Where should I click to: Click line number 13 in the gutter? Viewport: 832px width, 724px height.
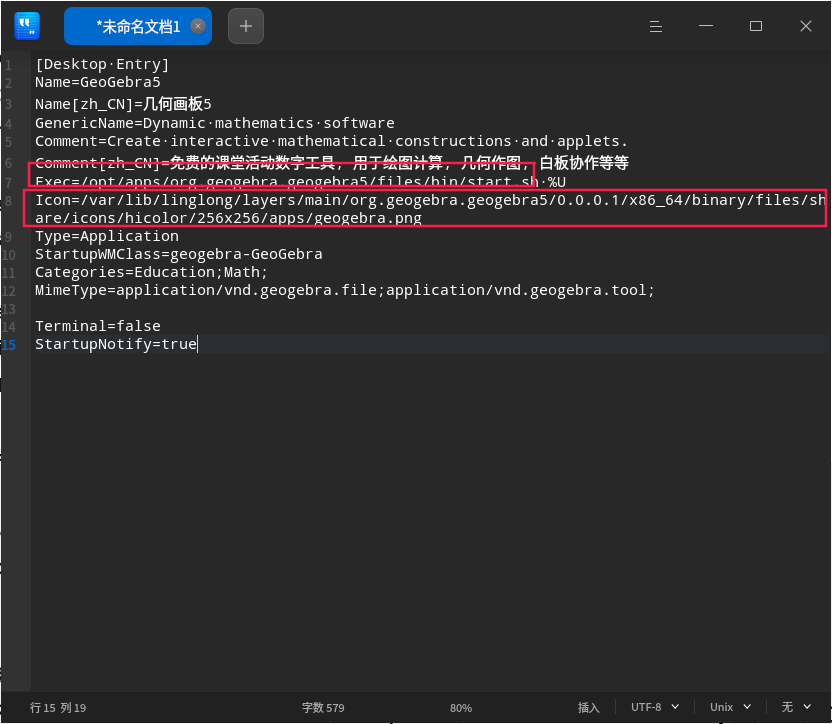8,309
